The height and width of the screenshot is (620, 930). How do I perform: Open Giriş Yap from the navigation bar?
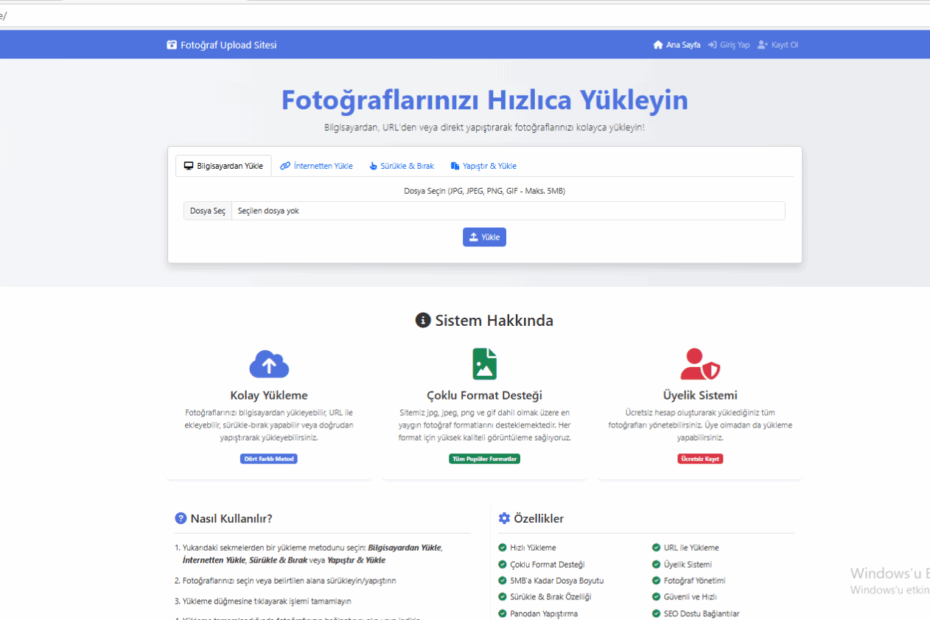729,44
